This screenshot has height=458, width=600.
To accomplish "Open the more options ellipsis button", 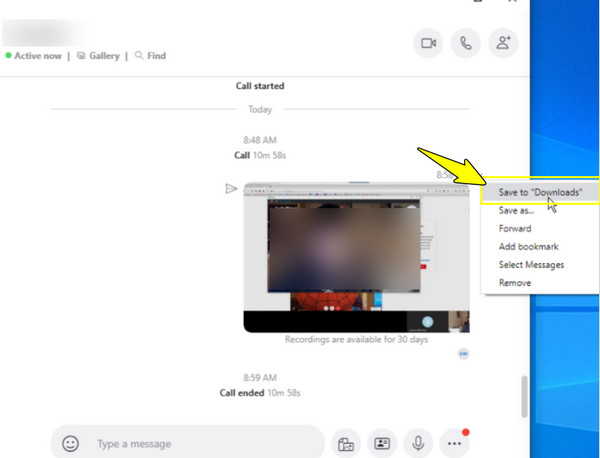I will click(455, 443).
